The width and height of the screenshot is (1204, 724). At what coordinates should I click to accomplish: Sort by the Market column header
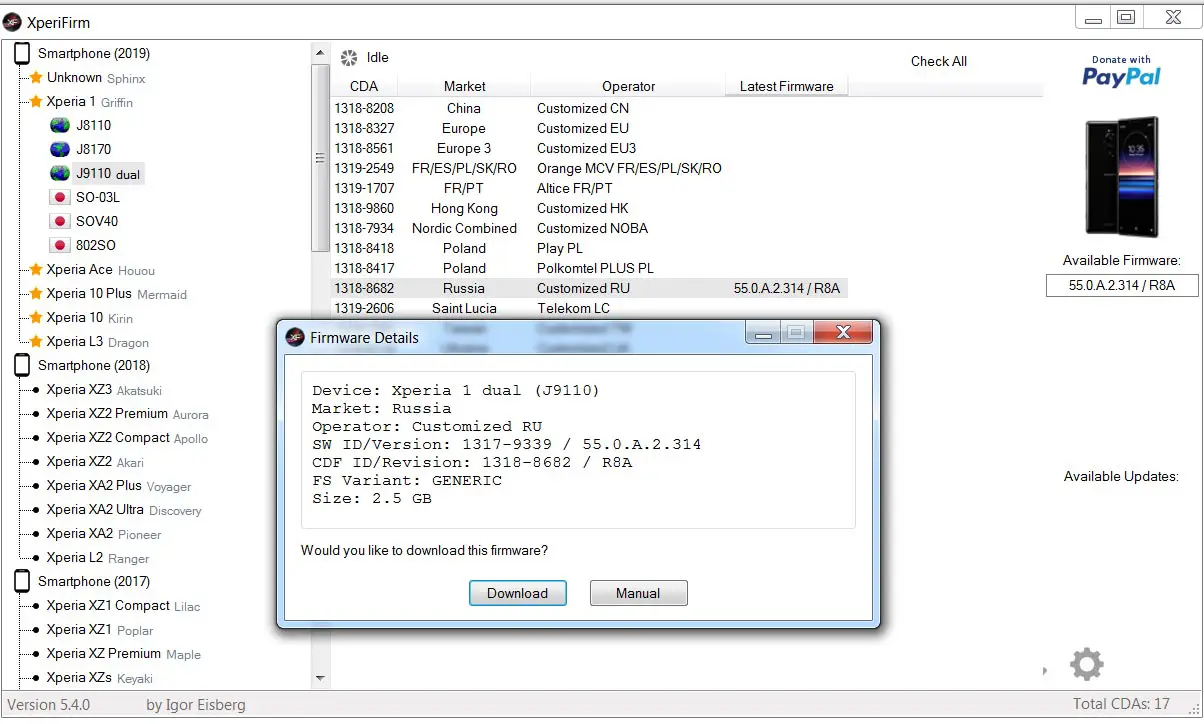(465, 86)
